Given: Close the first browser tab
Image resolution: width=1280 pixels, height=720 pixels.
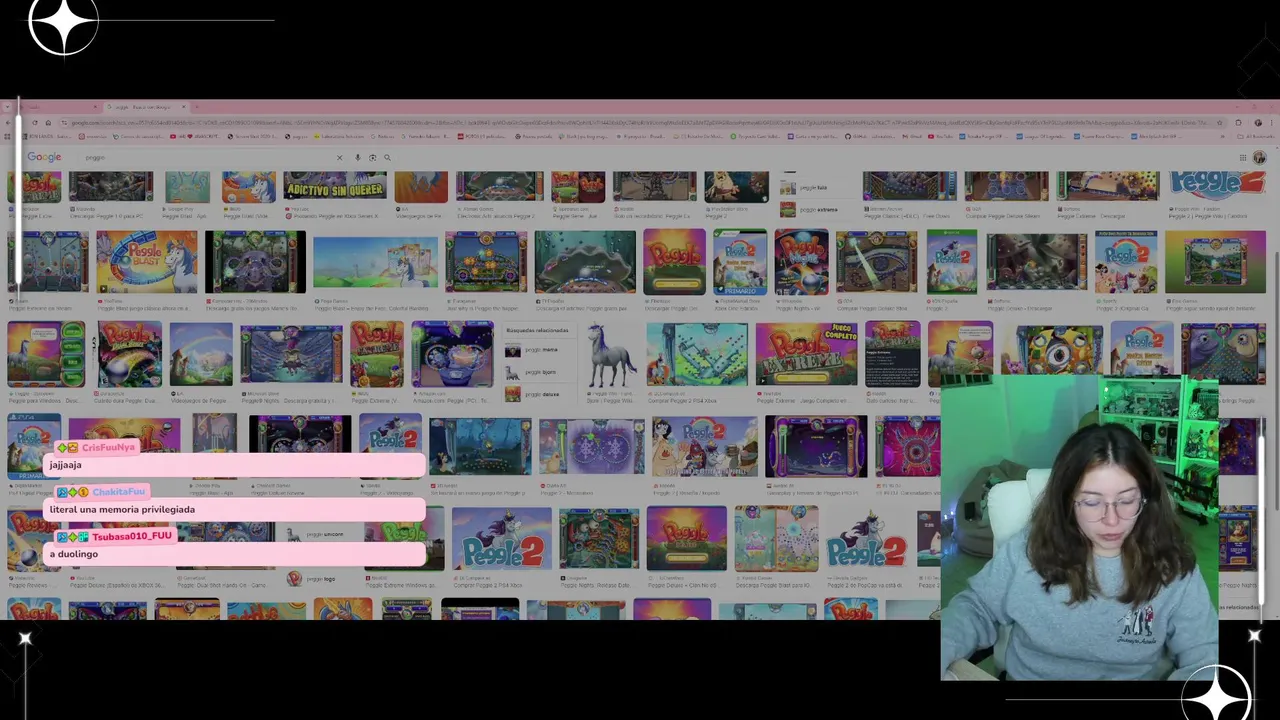Looking at the screenshot, I should pyautogui.click(x=95, y=107).
